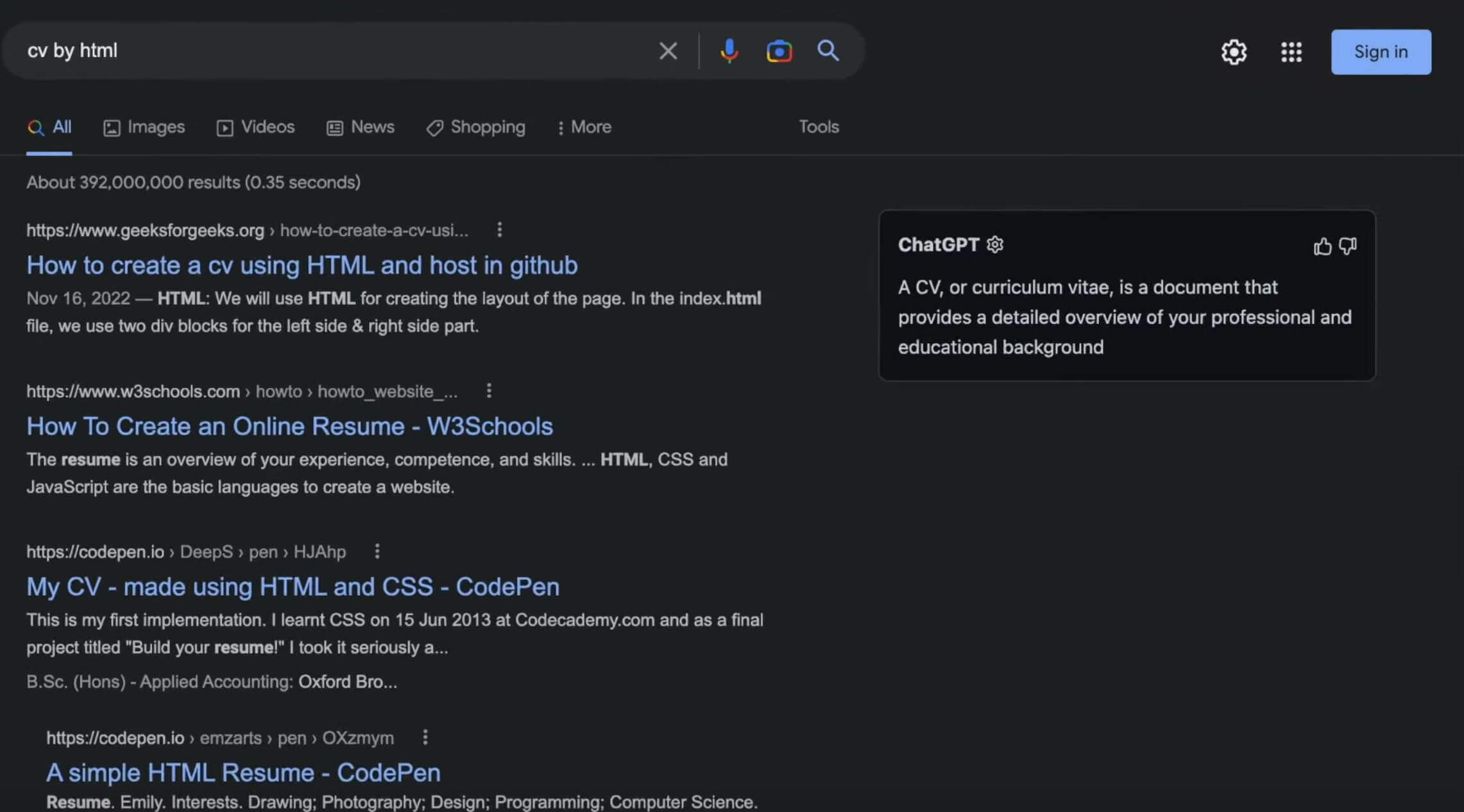Click the codepen.io emzarts URL breadcrumb
The width and height of the screenshot is (1464, 812).
point(220,738)
